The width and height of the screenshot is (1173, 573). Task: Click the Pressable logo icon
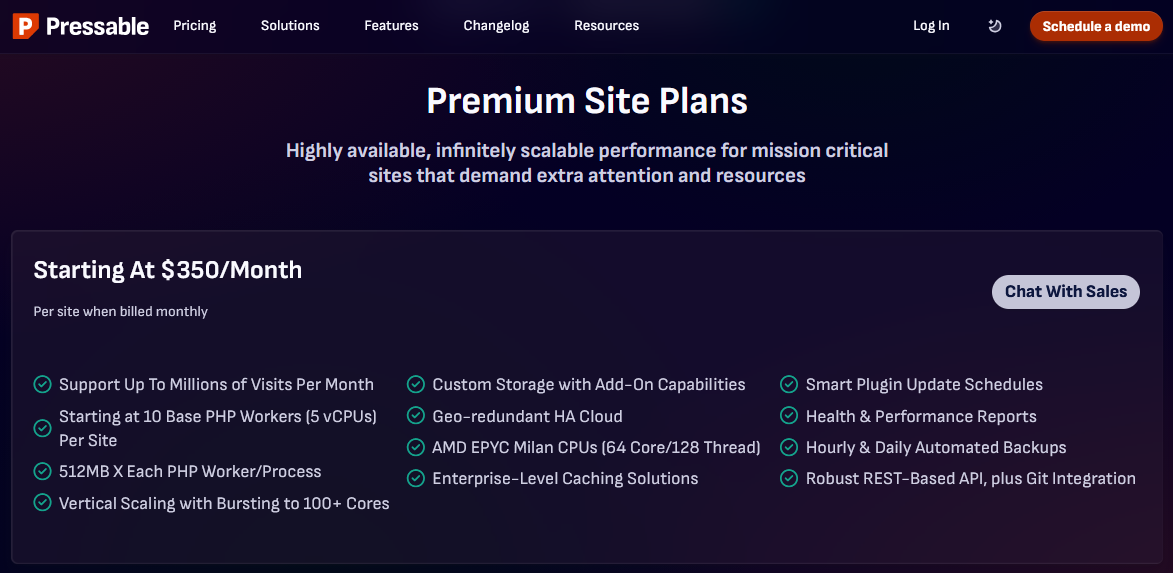tap(26, 26)
